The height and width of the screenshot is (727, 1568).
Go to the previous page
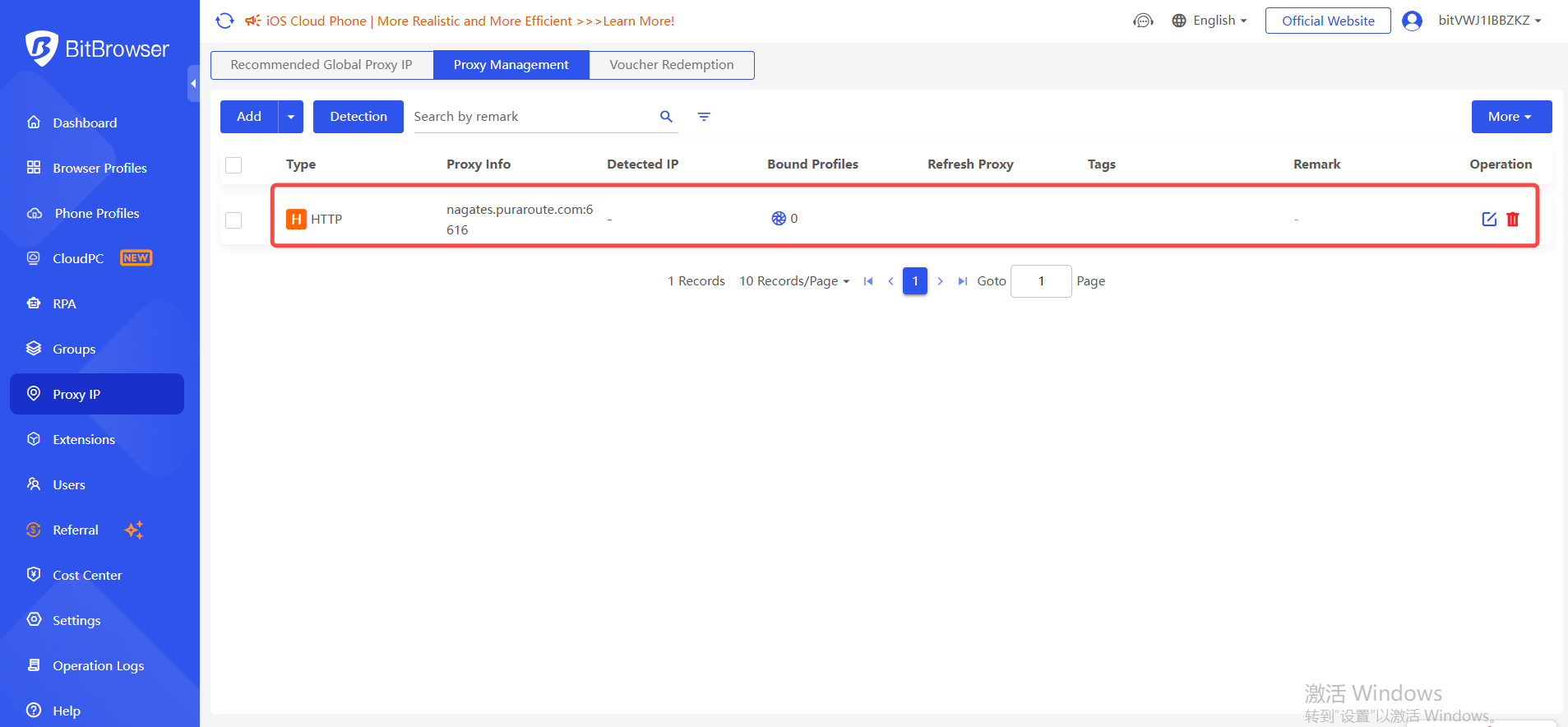point(890,281)
